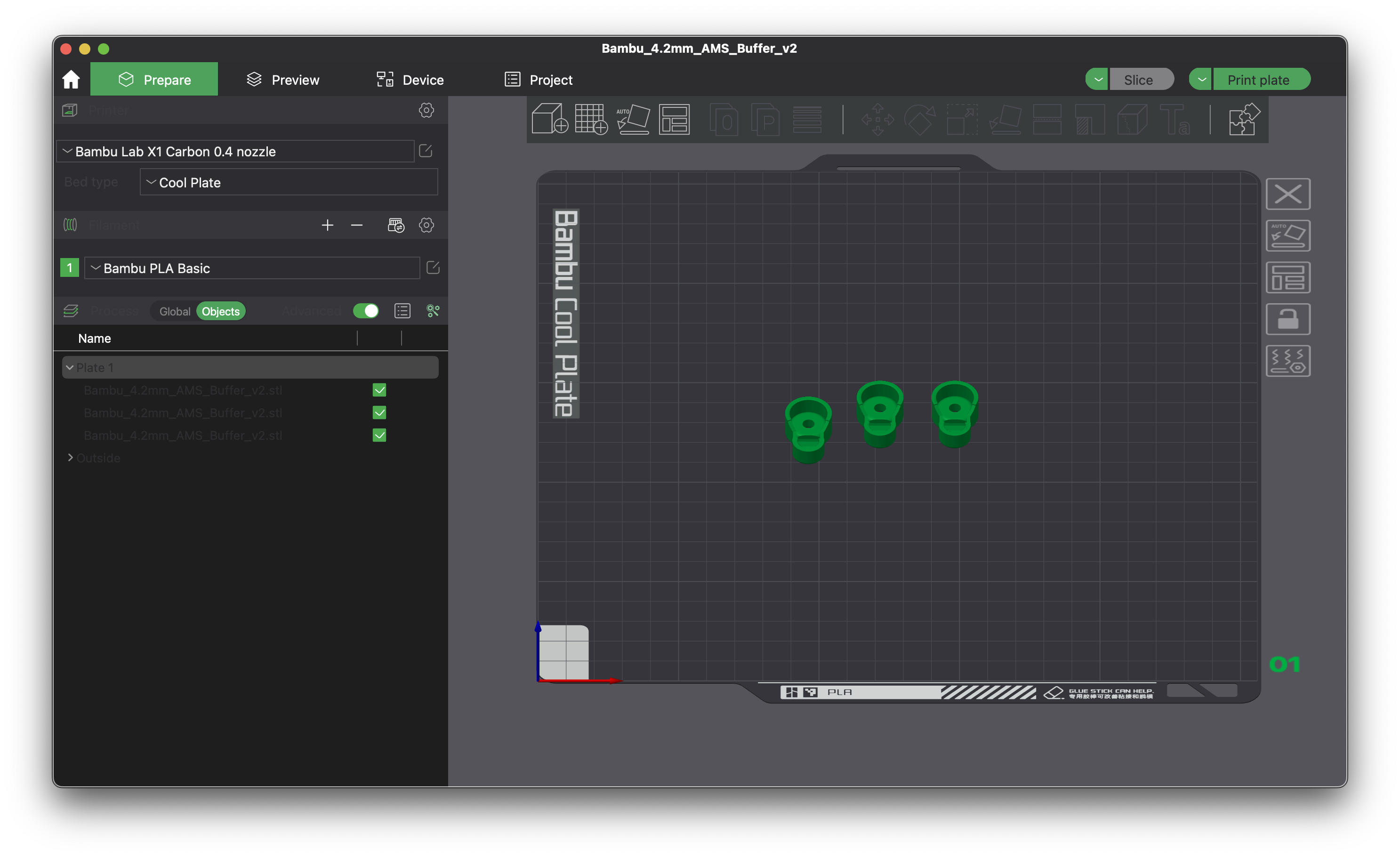Select the first green buffer model
This screenshot has height=857, width=1400.
808,430
